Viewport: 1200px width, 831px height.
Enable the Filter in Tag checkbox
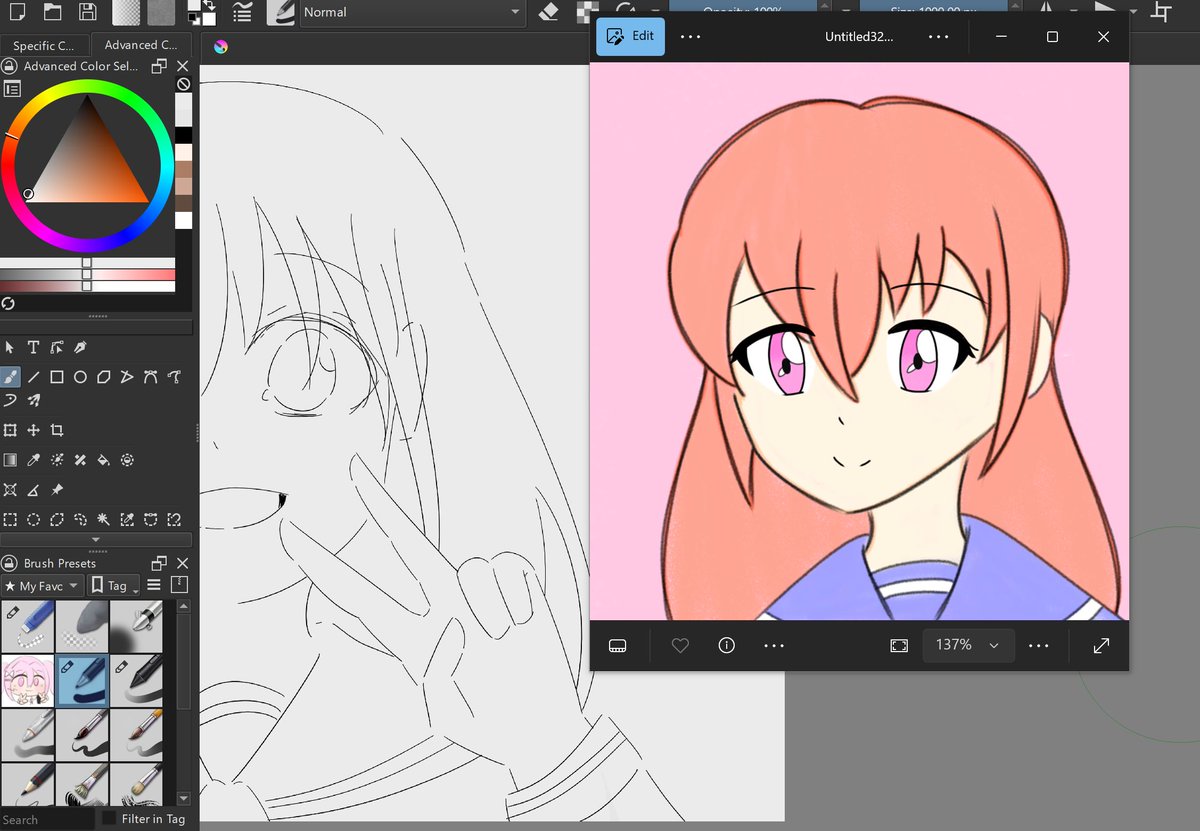coord(111,820)
